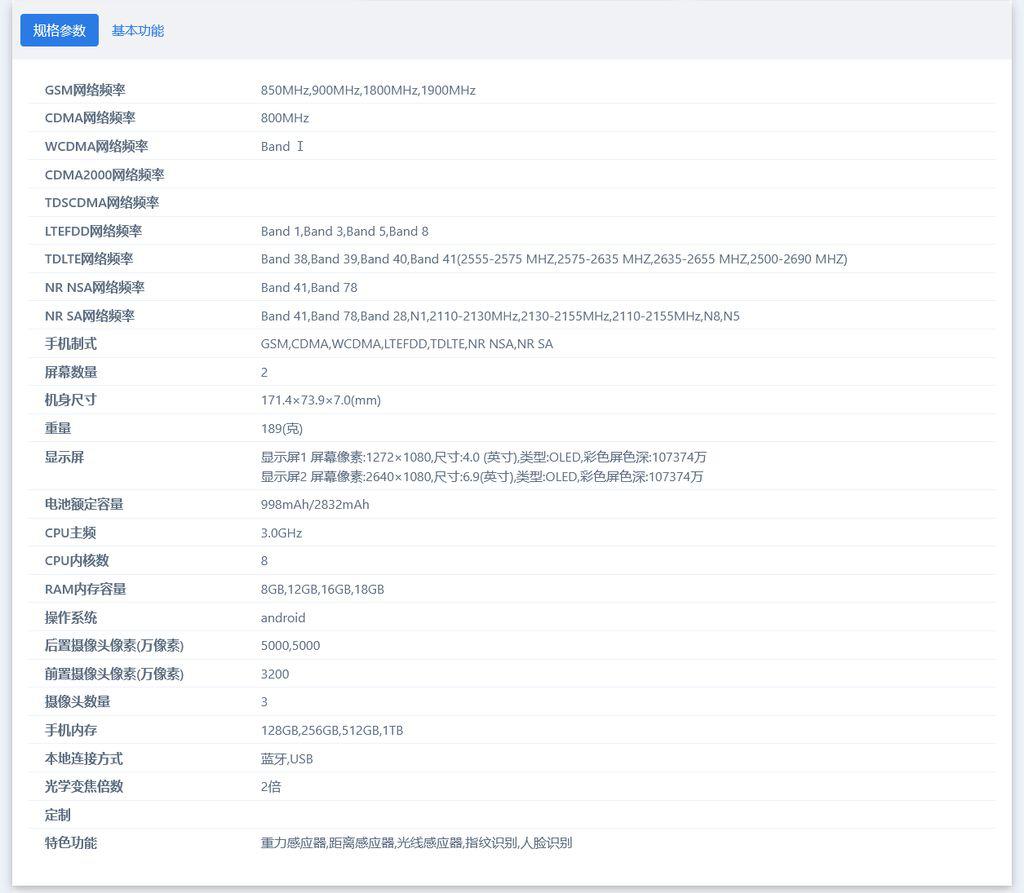1024x893 pixels.
Task: Click the CPU主频 value 3.0GHz
Action: 281,533
